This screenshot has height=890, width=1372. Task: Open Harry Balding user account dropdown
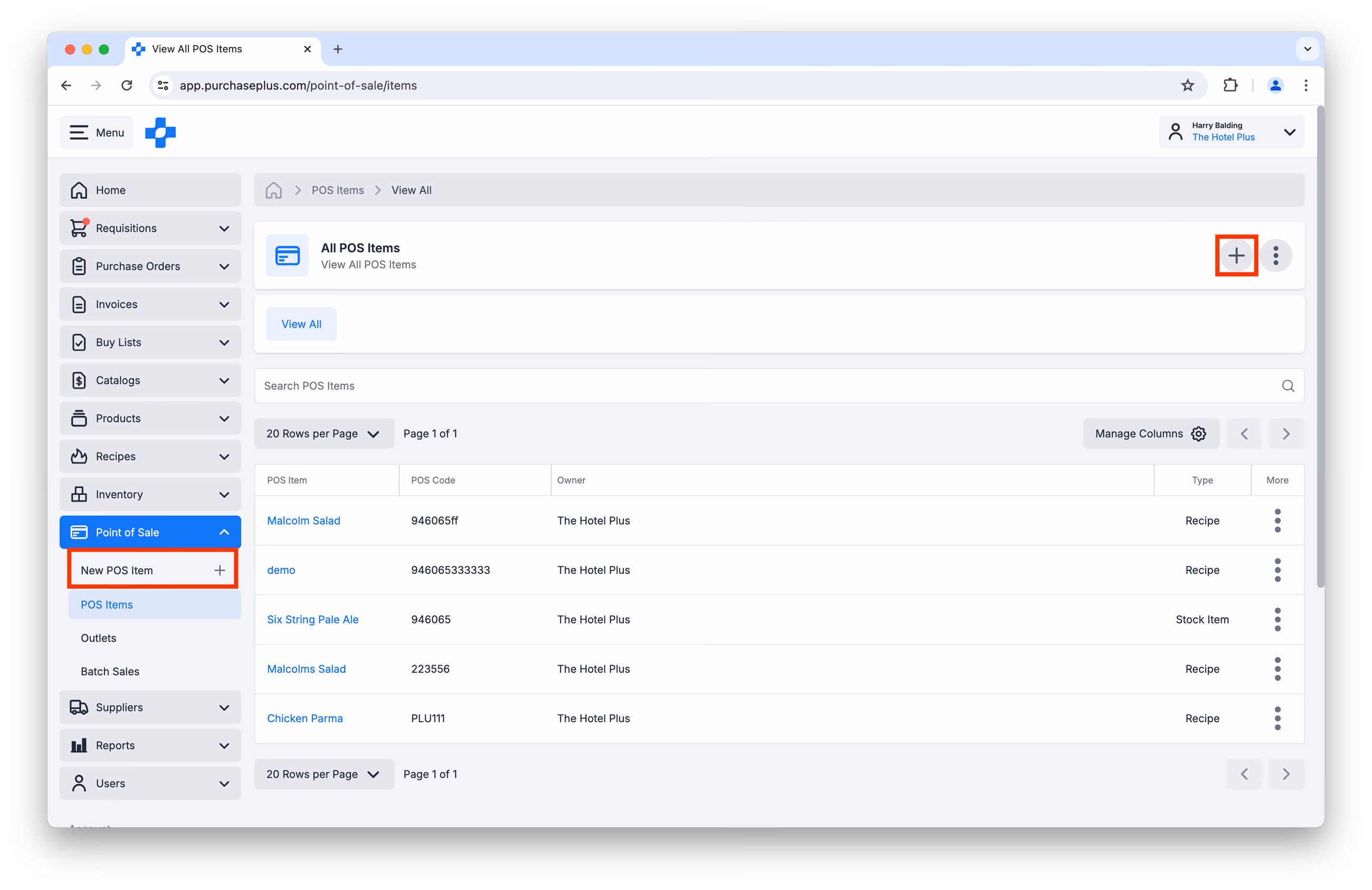click(1232, 132)
